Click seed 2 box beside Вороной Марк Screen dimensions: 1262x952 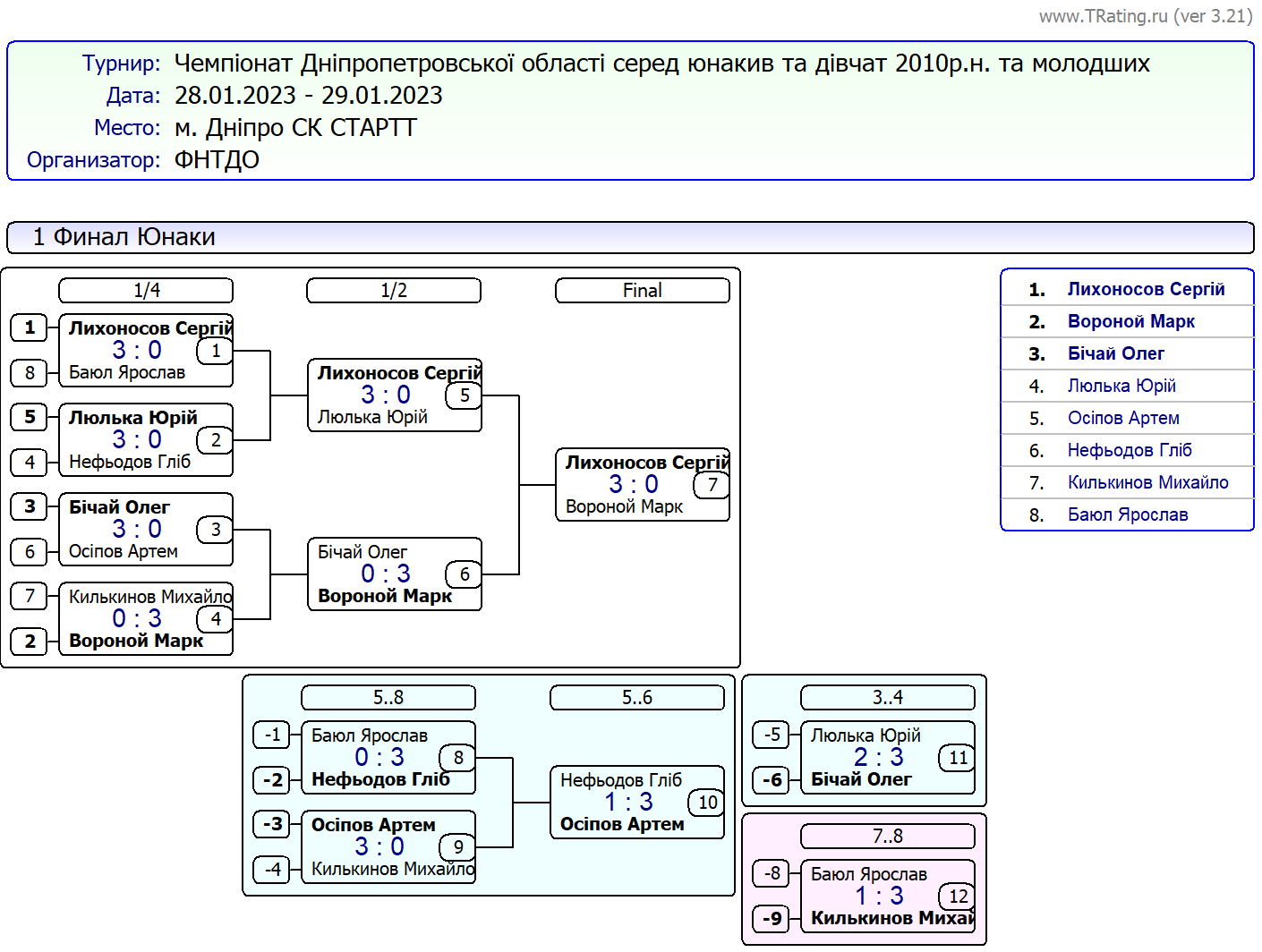pyautogui.click(x=30, y=641)
